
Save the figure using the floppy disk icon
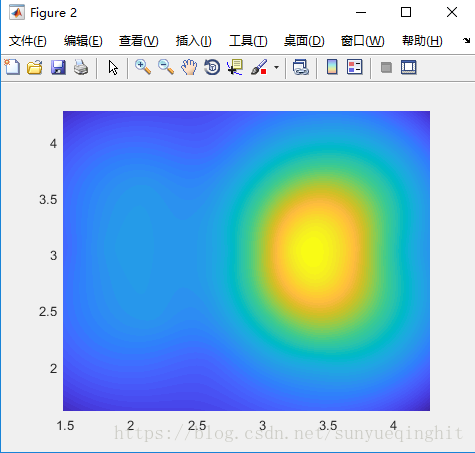58,67
